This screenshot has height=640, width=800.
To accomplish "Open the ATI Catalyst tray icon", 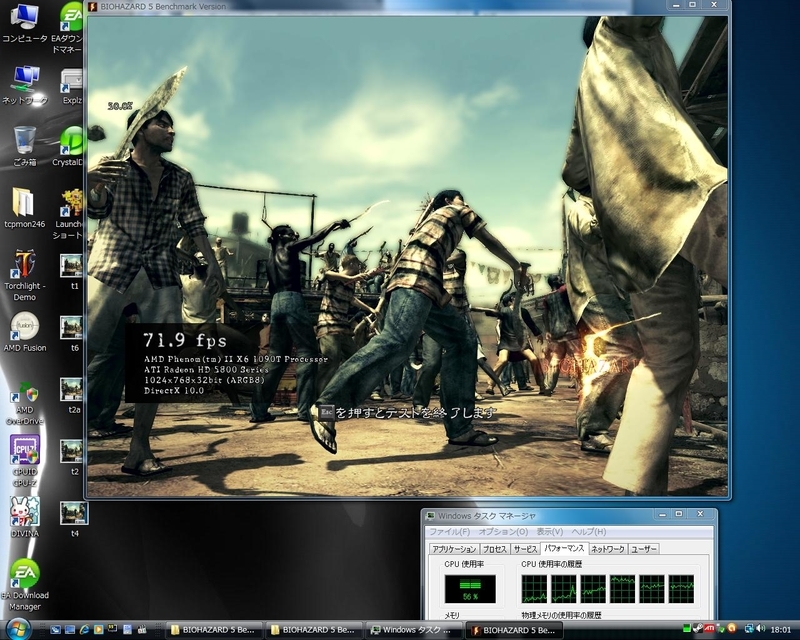I will tap(709, 629).
